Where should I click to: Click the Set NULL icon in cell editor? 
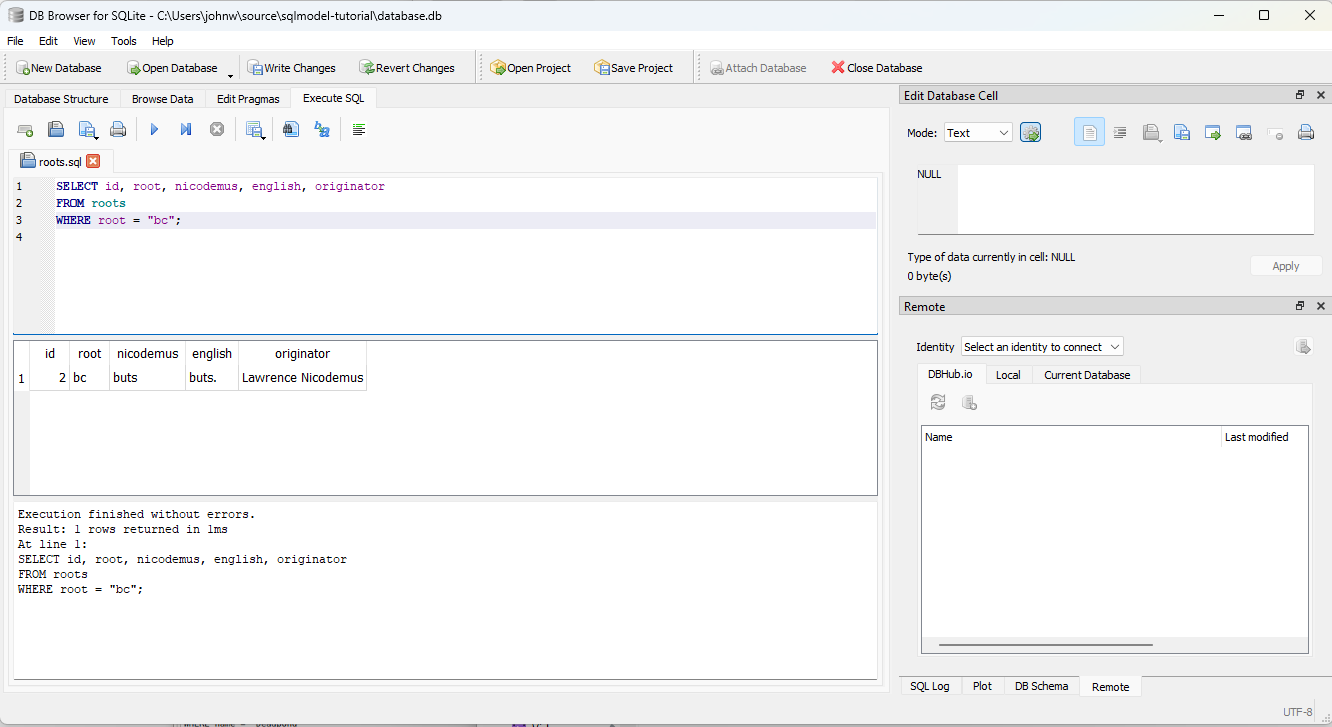pyautogui.click(x=1275, y=132)
